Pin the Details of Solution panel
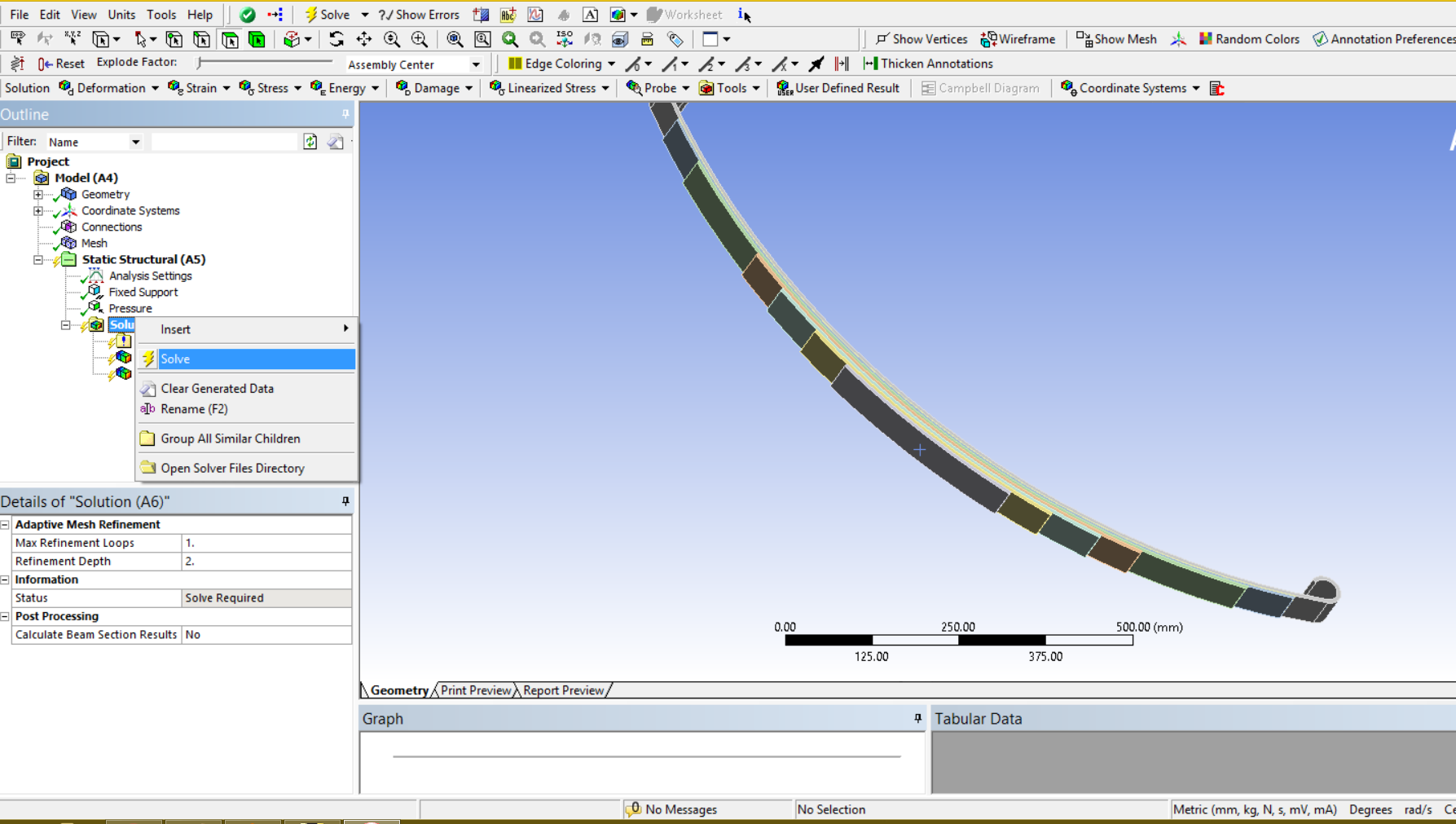Screen dimensions: 1456x824 [345, 501]
